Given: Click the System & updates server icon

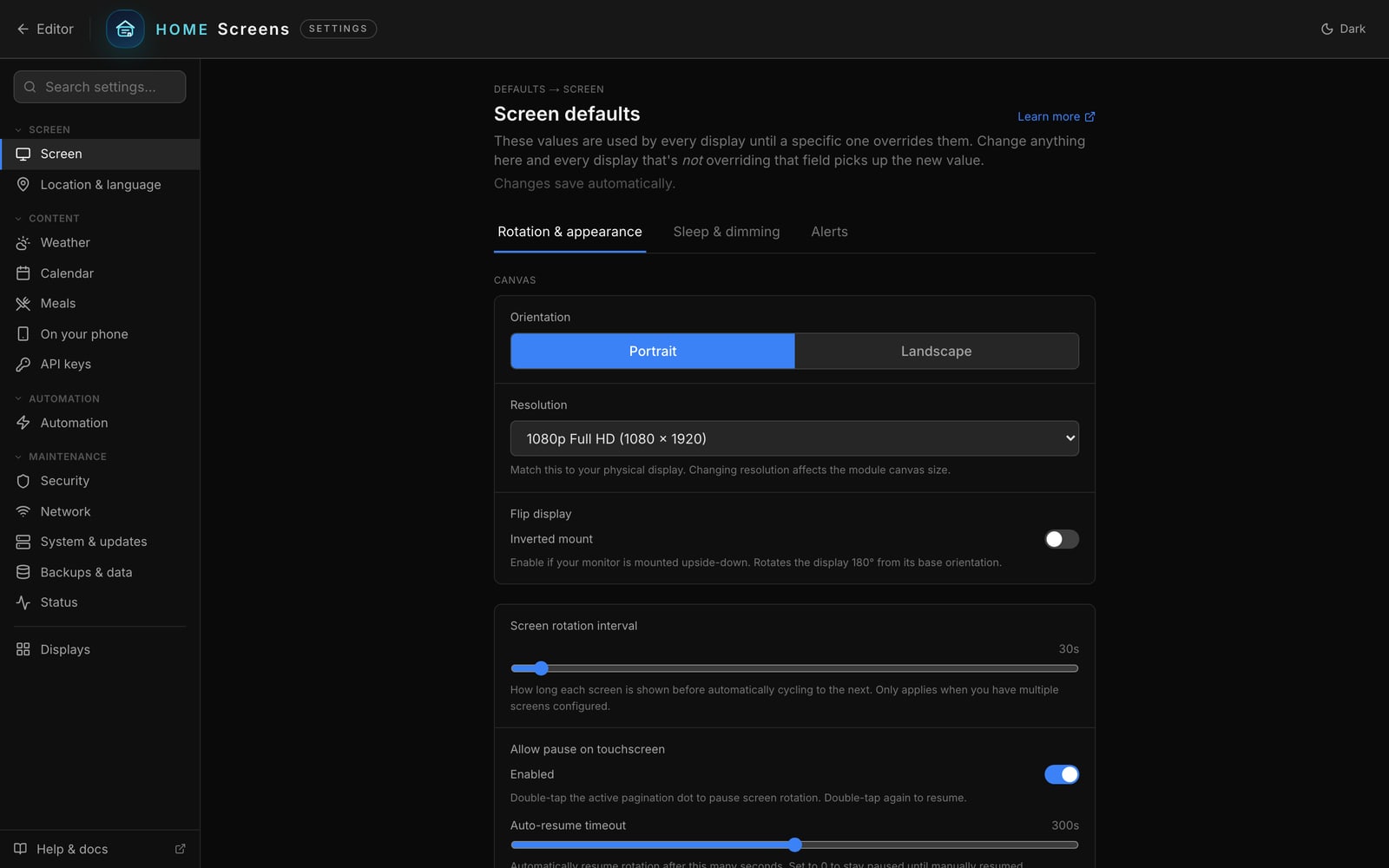Looking at the screenshot, I should [23, 541].
